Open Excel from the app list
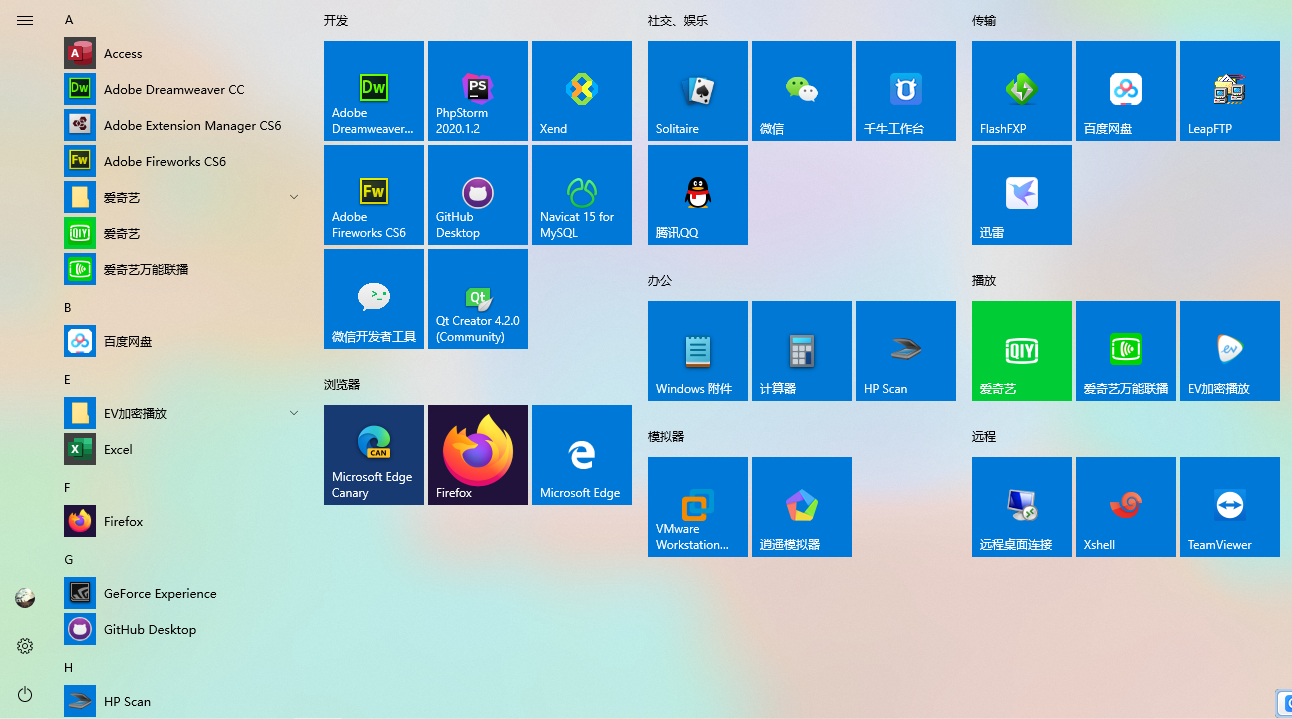This screenshot has width=1292, height=719. point(184,449)
